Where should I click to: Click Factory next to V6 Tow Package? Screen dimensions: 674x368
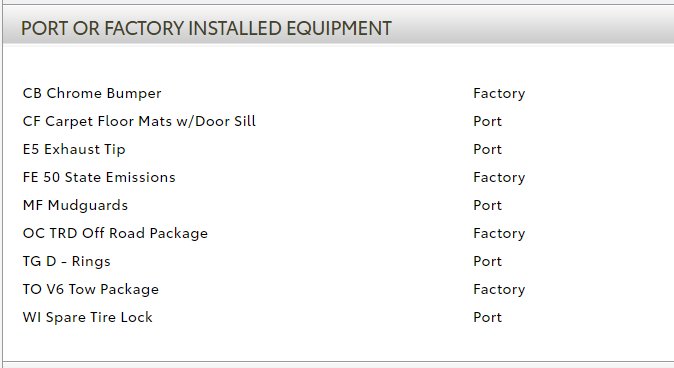tap(499, 289)
